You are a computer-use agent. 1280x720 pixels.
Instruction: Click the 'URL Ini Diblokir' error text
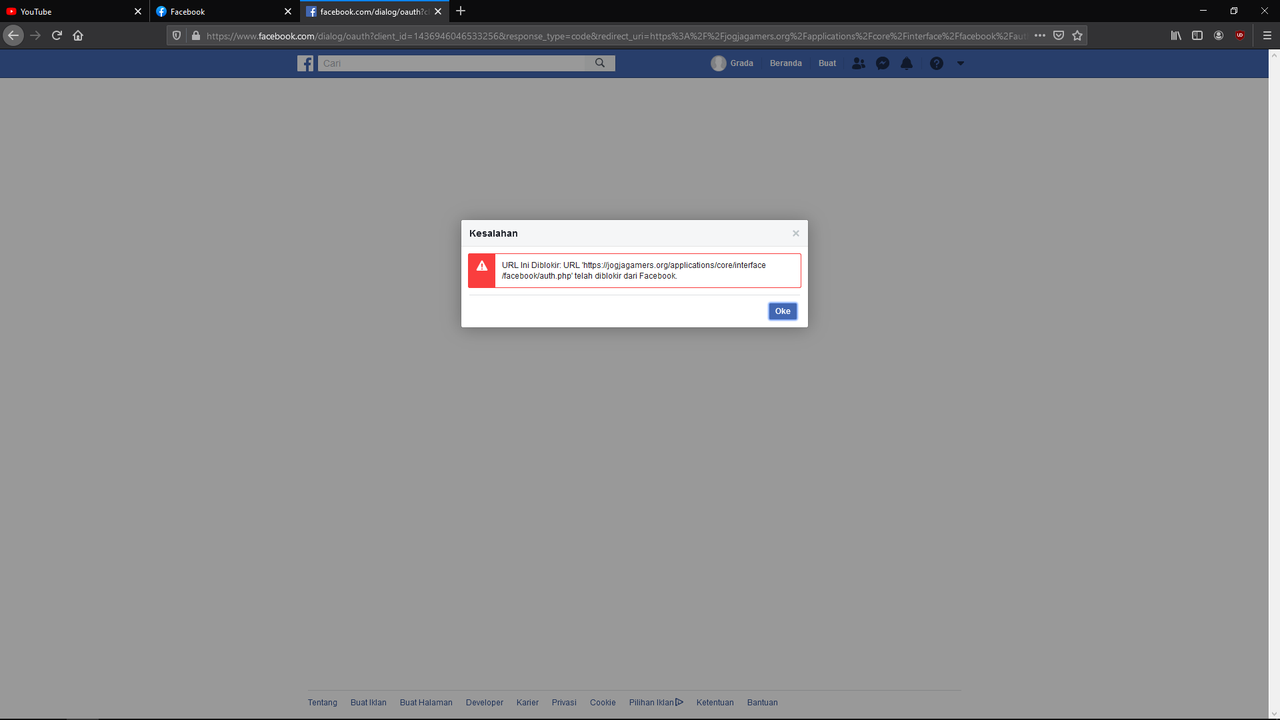point(634,270)
